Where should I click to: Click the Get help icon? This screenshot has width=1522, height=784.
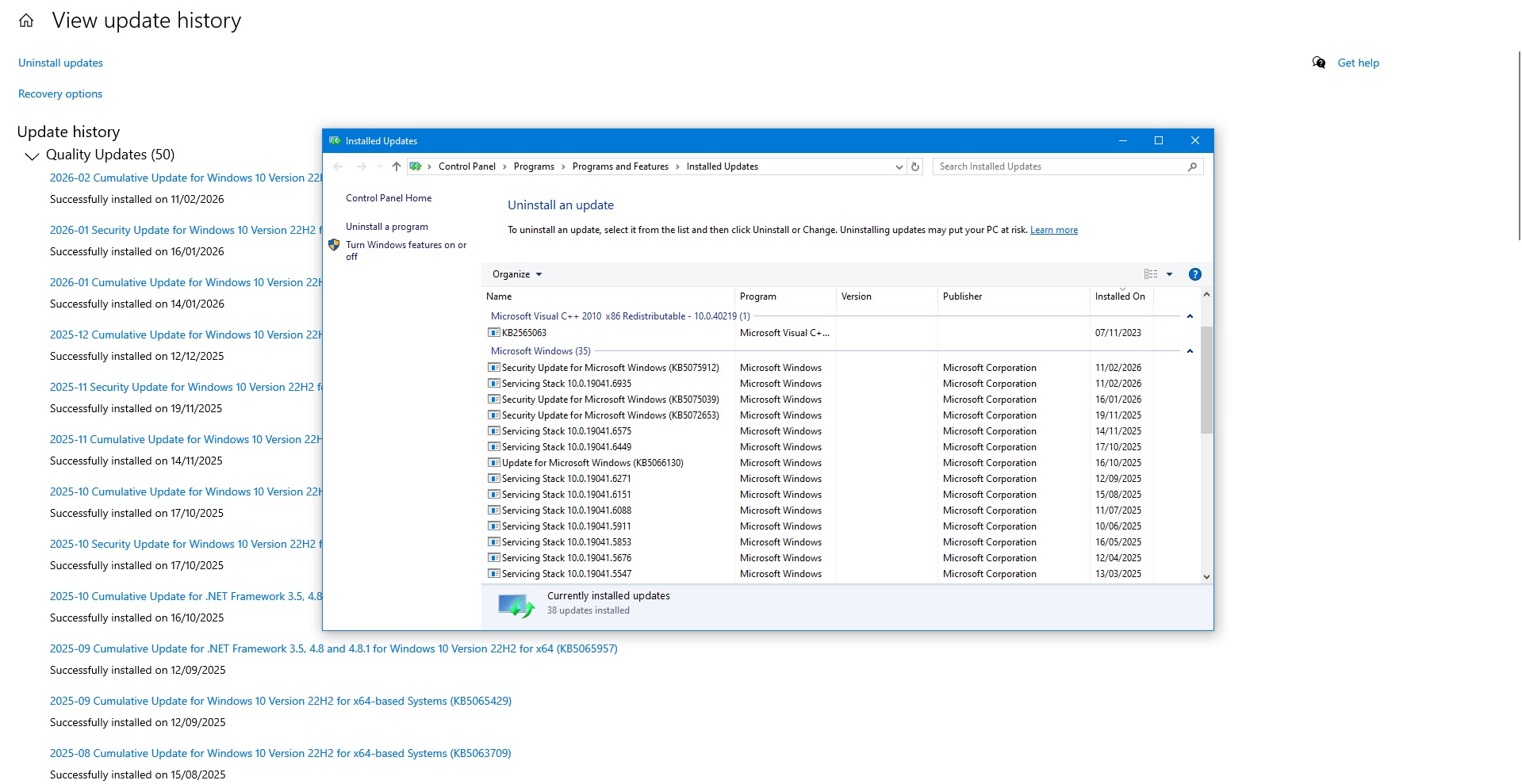point(1319,63)
